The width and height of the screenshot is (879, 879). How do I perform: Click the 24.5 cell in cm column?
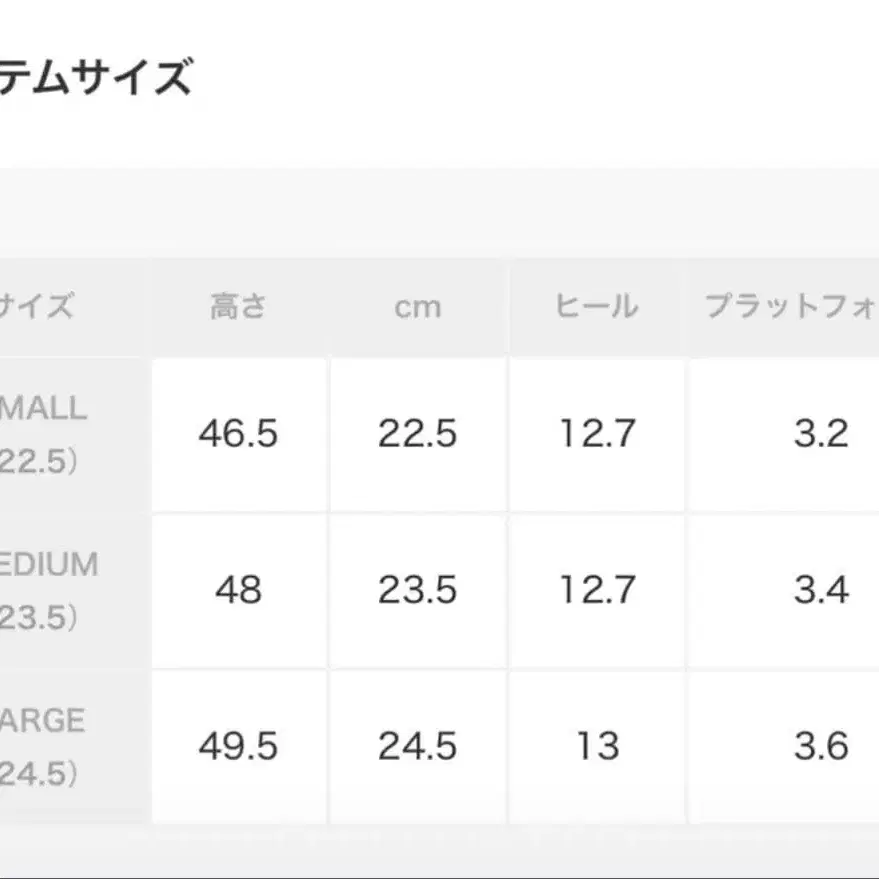(x=417, y=746)
